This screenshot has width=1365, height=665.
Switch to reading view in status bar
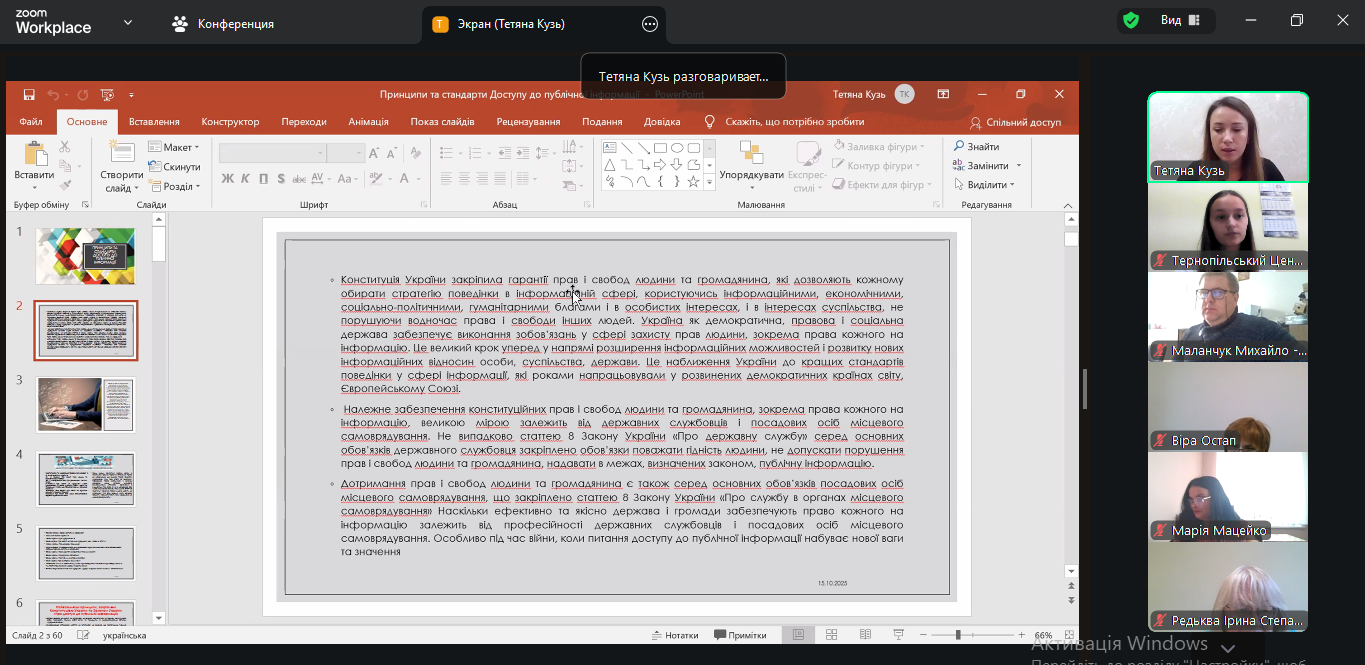pos(865,635)
